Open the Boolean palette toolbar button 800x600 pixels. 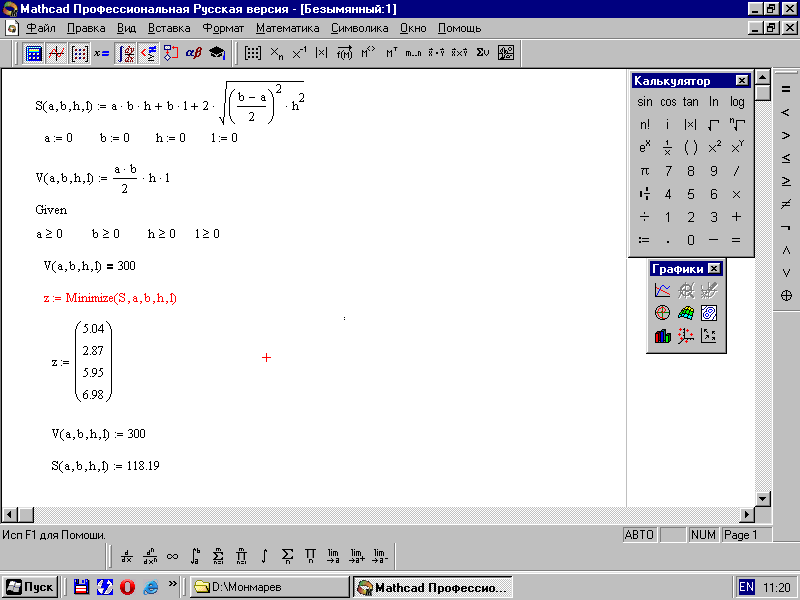148,53
